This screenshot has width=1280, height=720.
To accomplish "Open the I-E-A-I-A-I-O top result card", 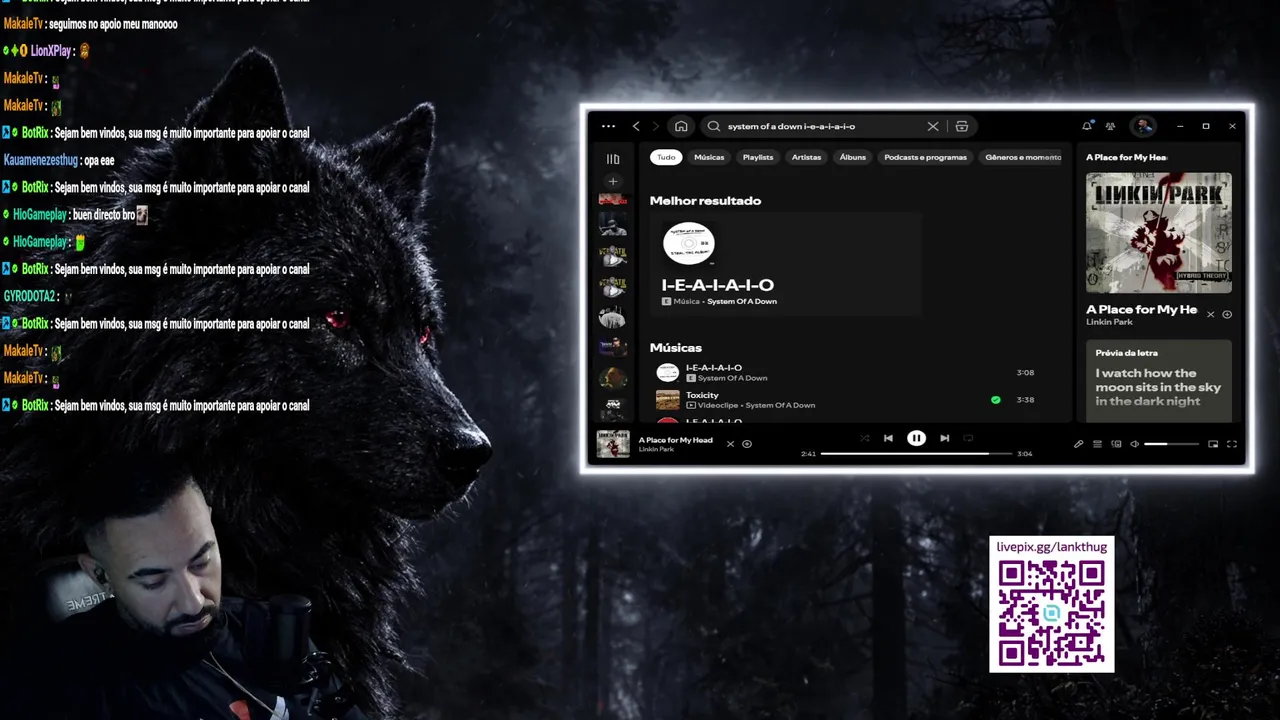I will point(785,265).
